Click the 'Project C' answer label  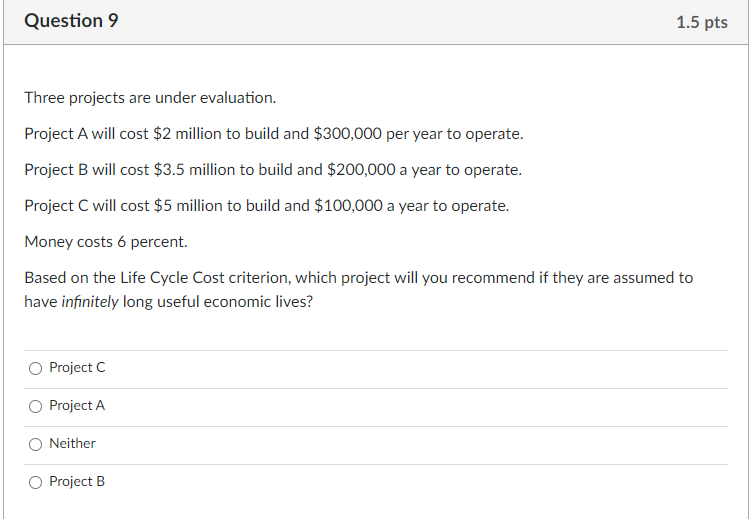[x=77, y=368]
